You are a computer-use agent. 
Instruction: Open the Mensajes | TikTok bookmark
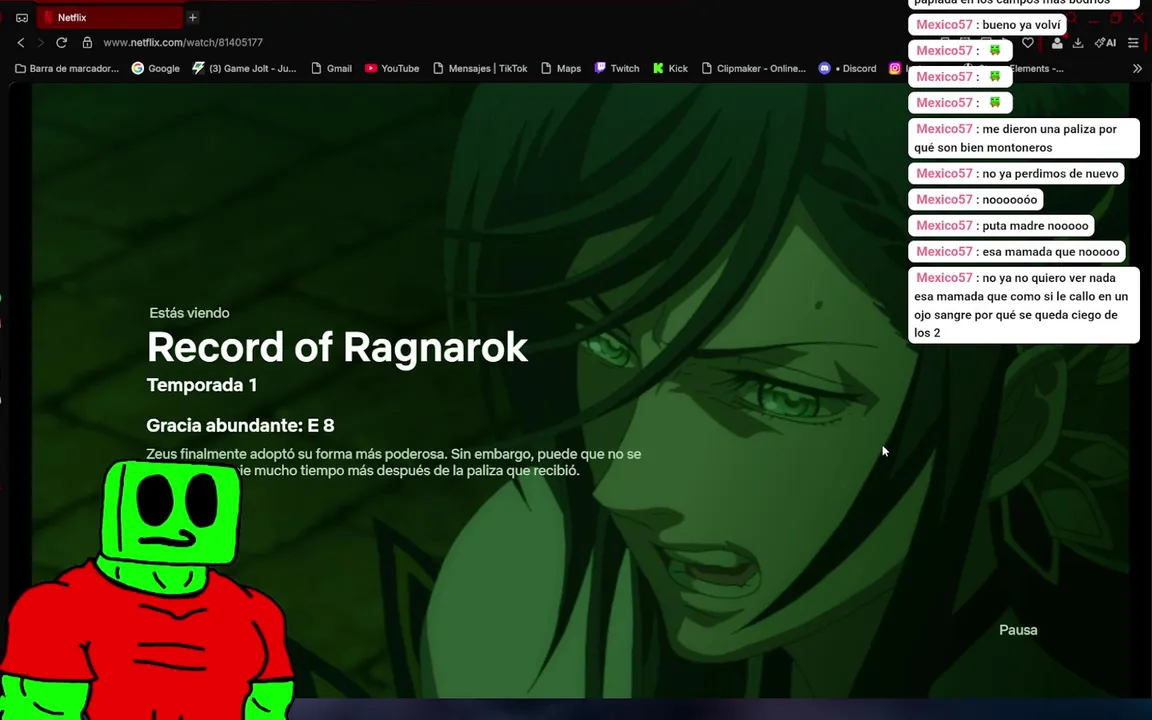coord(480,68)
